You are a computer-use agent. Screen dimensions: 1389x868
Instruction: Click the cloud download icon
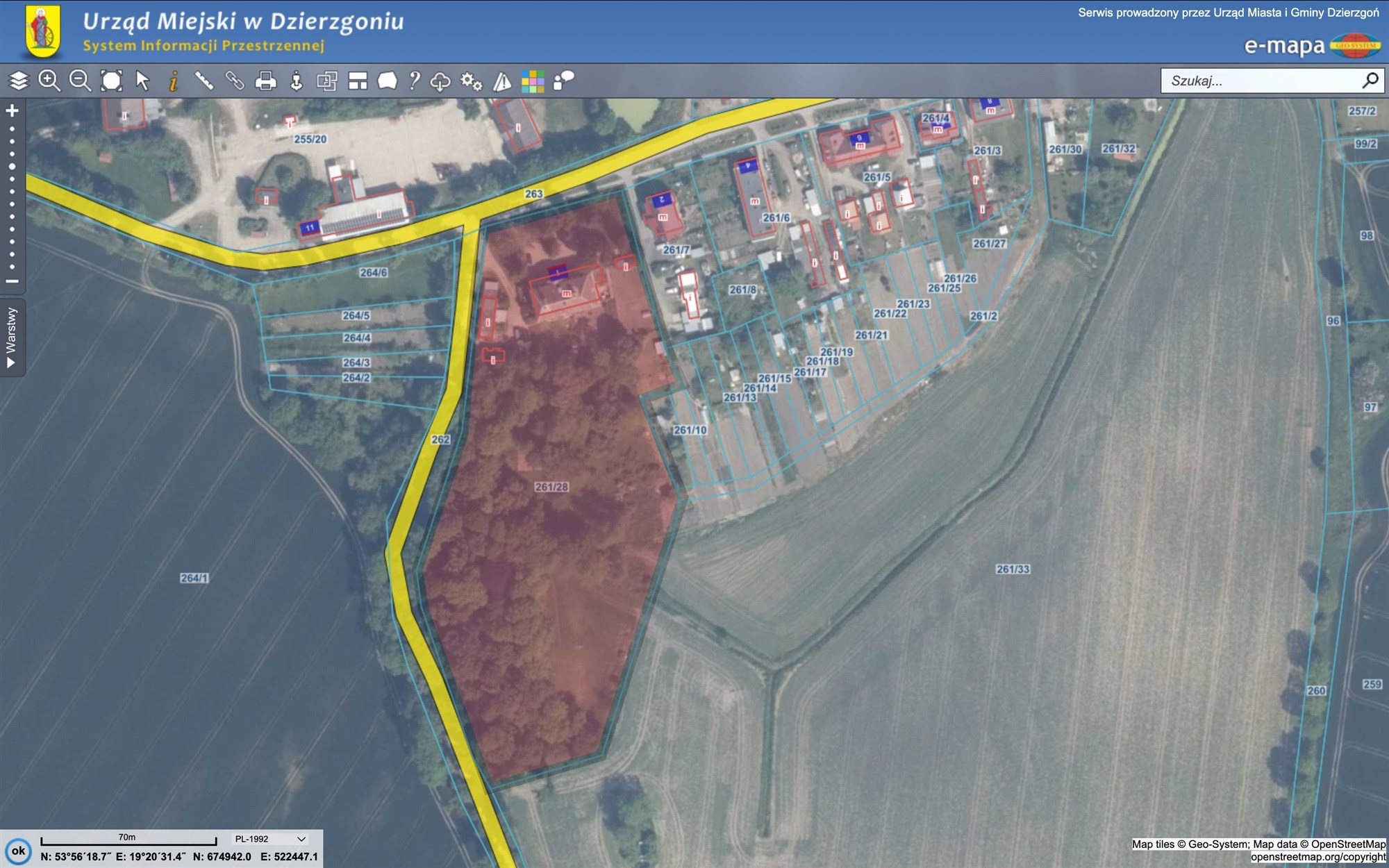click(440, 82)
